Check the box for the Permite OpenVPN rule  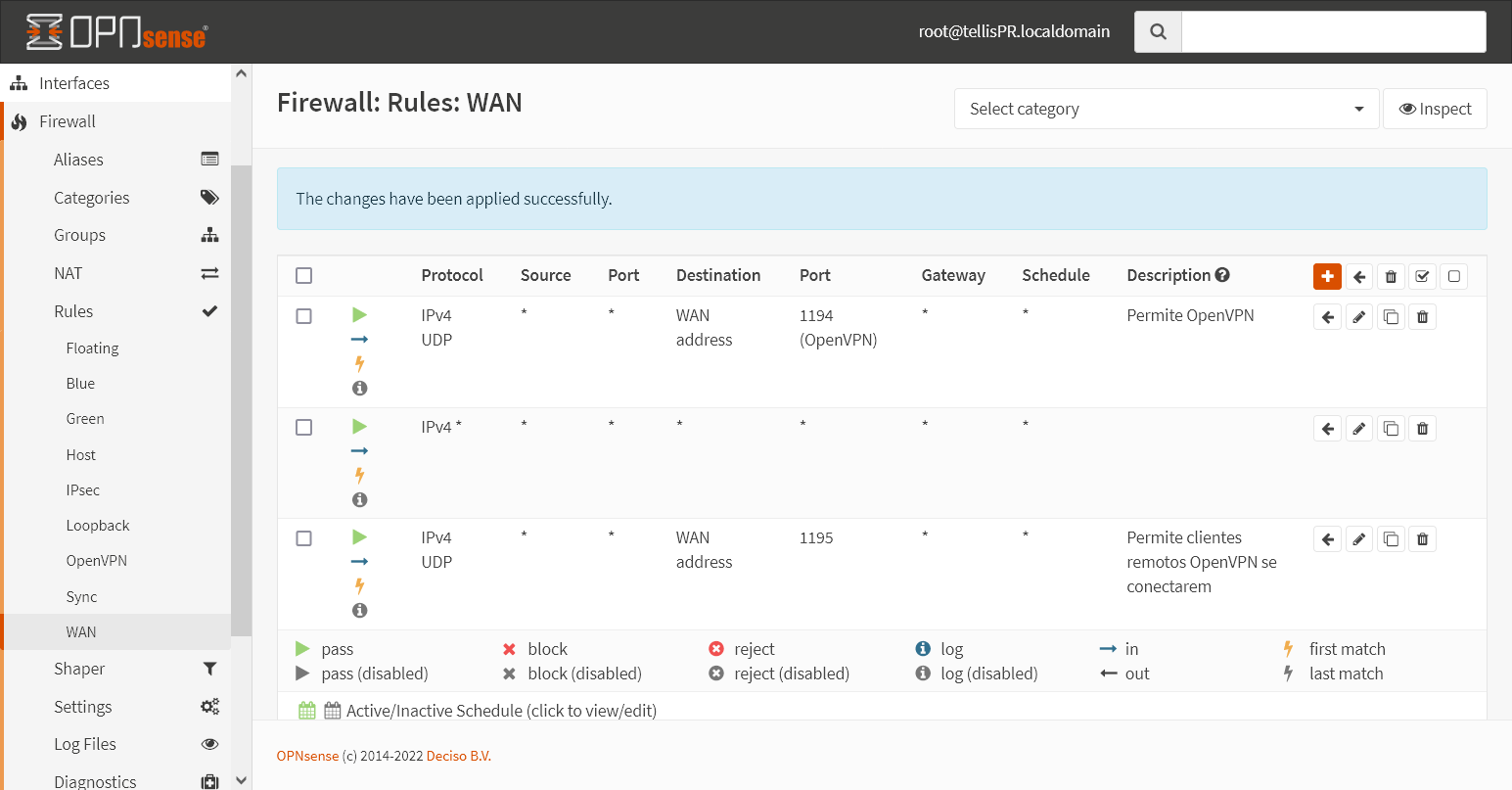click(304, 316)
